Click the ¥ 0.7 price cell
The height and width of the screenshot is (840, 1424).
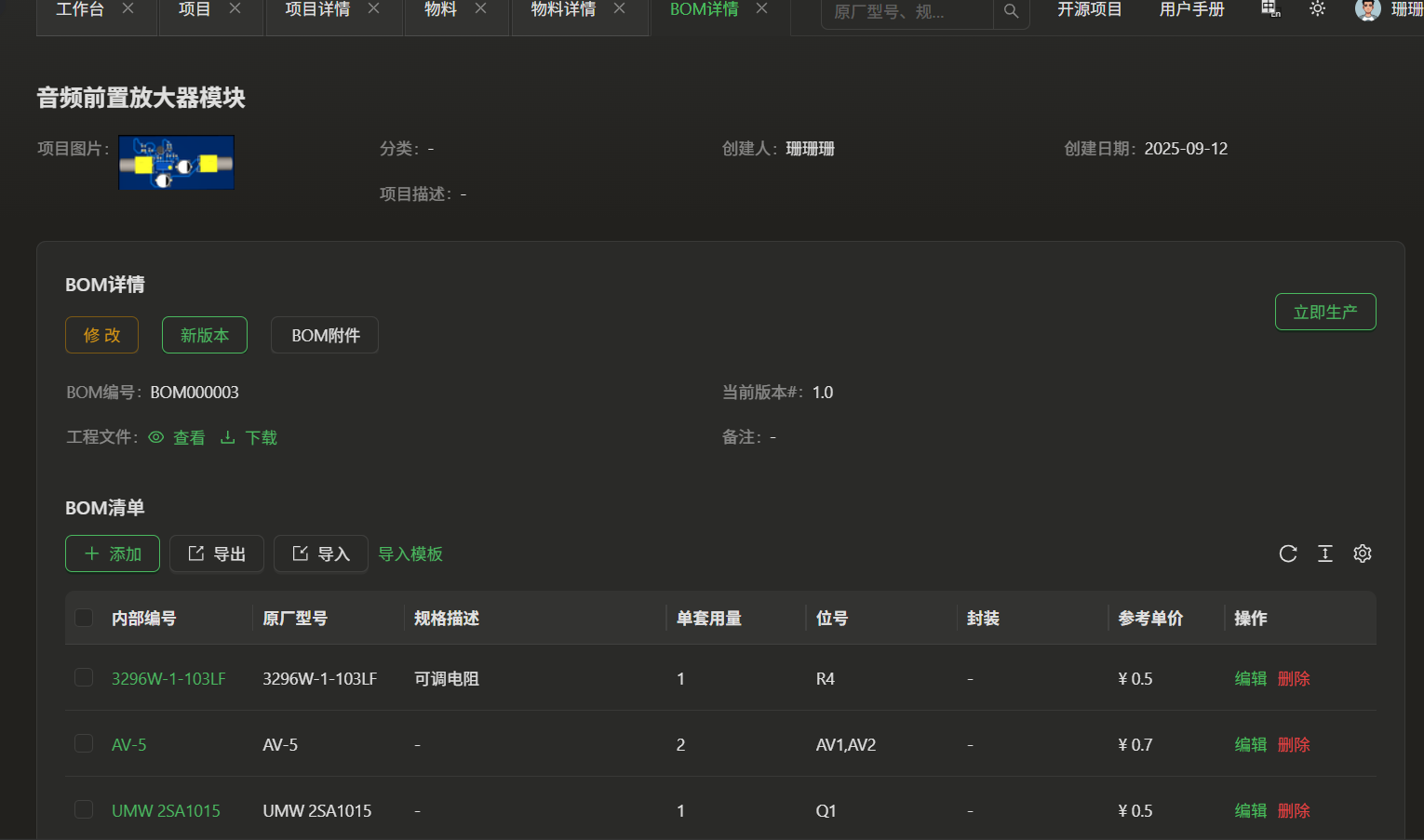(x=1135, y=745)
